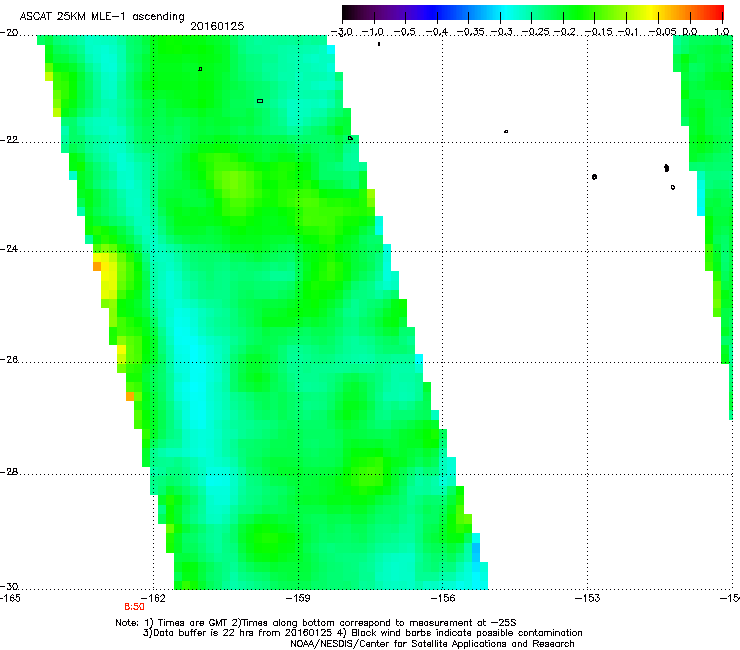Click the -3.0 colorbar label

click(x=342, y=32)
